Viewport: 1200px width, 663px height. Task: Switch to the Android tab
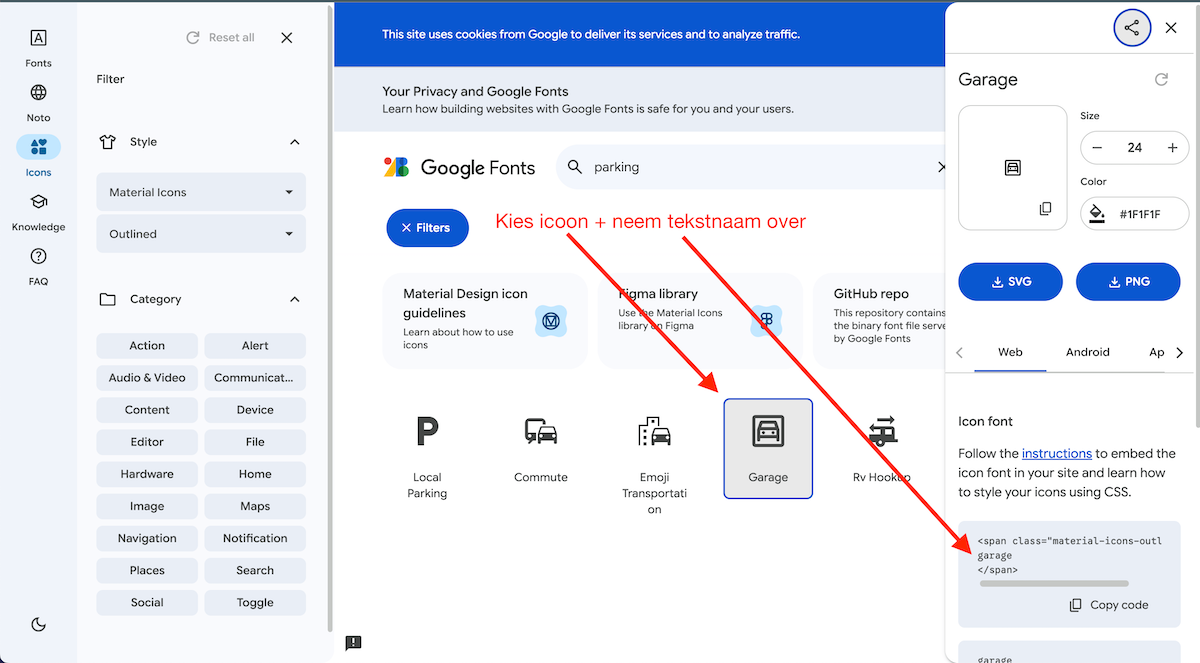point(1087,352)
